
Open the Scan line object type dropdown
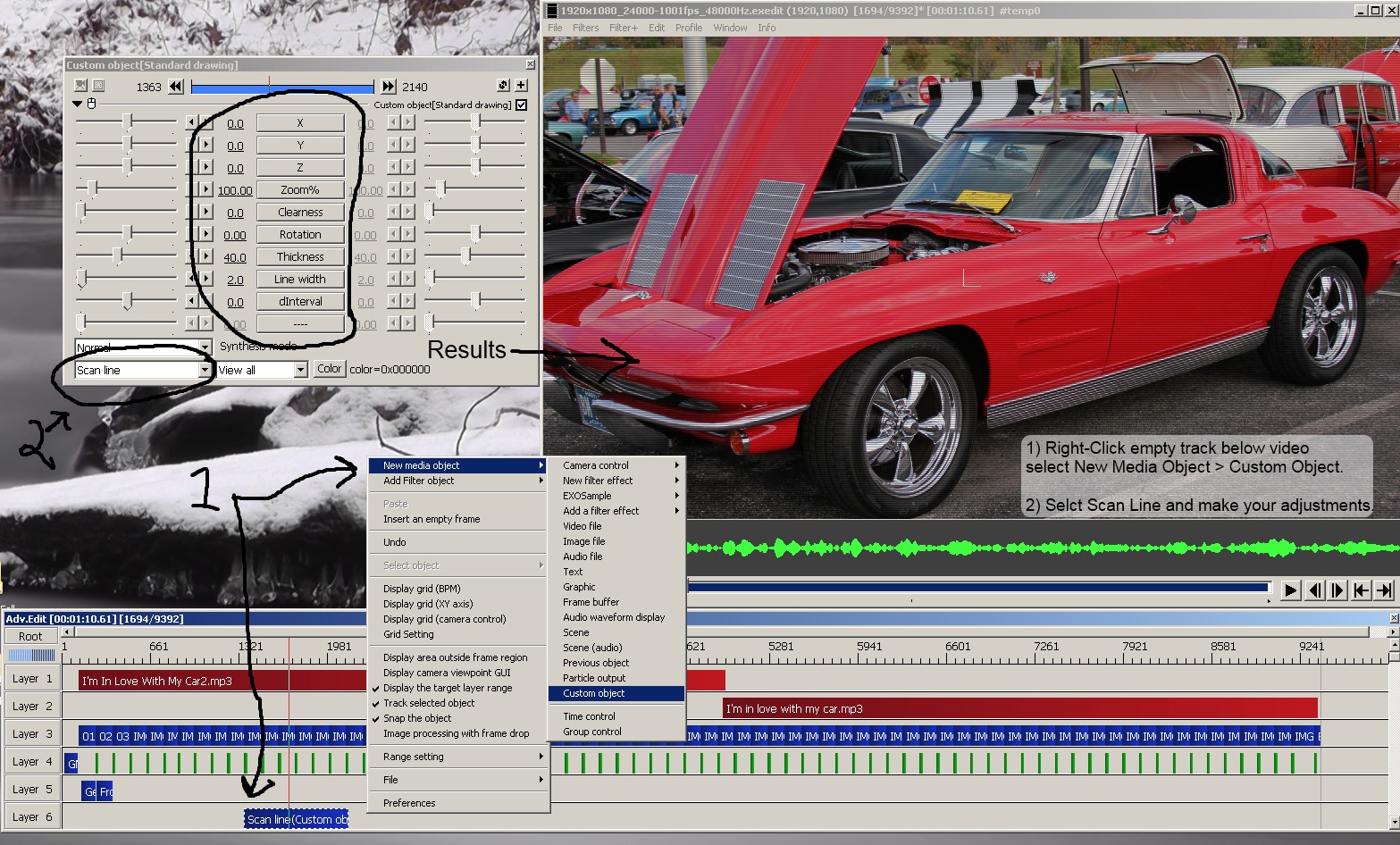(204, 370)
